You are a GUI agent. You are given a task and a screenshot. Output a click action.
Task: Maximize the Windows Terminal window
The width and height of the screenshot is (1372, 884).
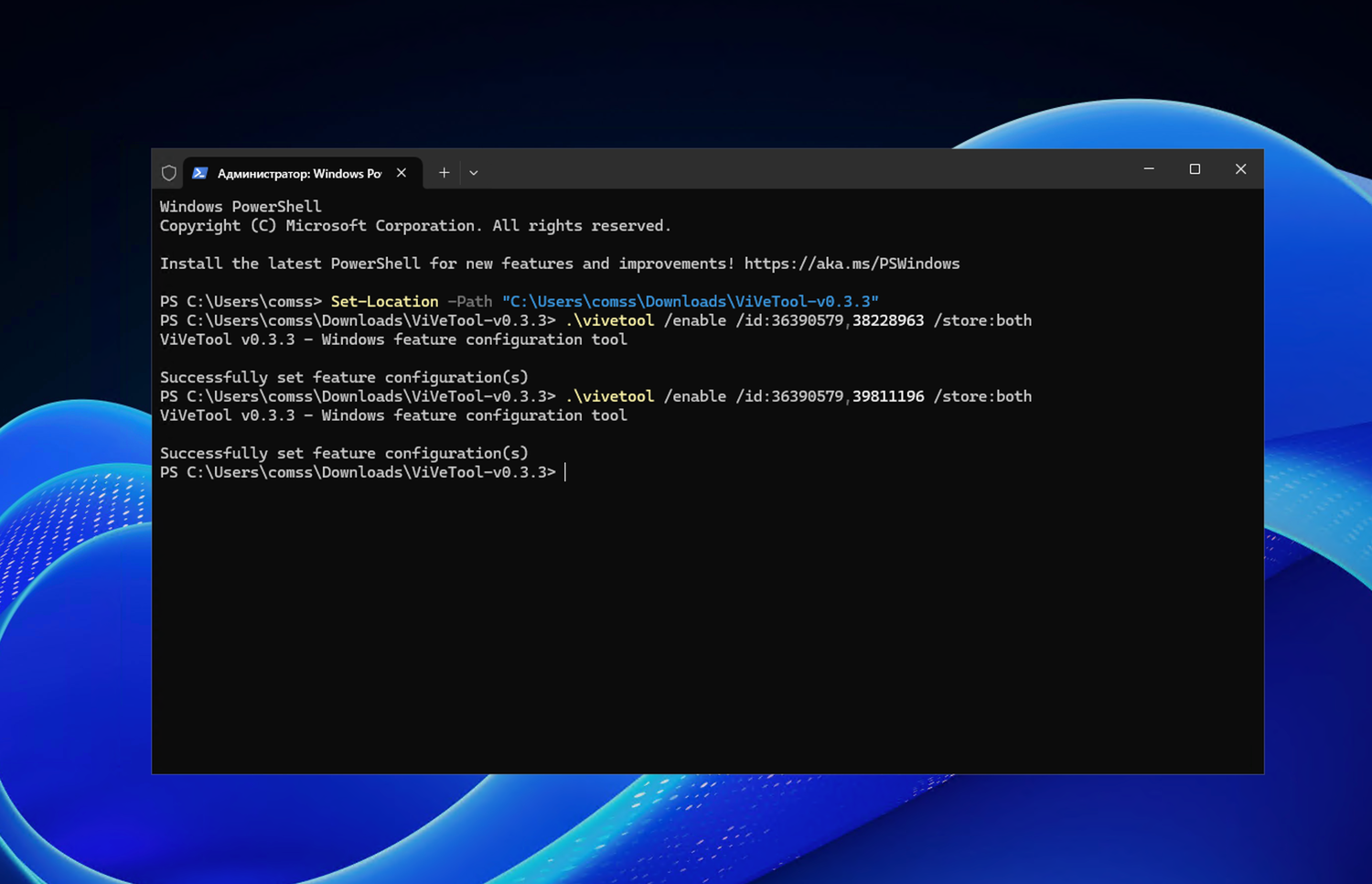[1195, 169]
